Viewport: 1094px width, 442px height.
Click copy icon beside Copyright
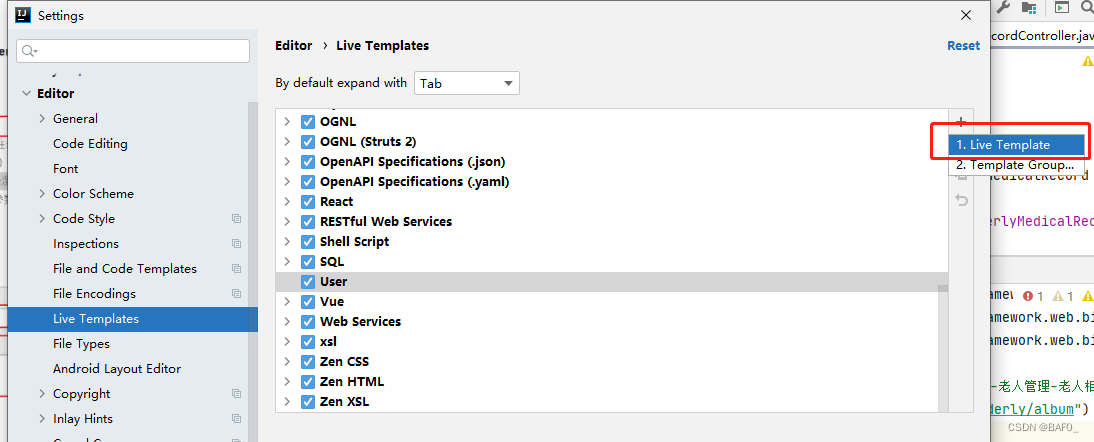237,394
